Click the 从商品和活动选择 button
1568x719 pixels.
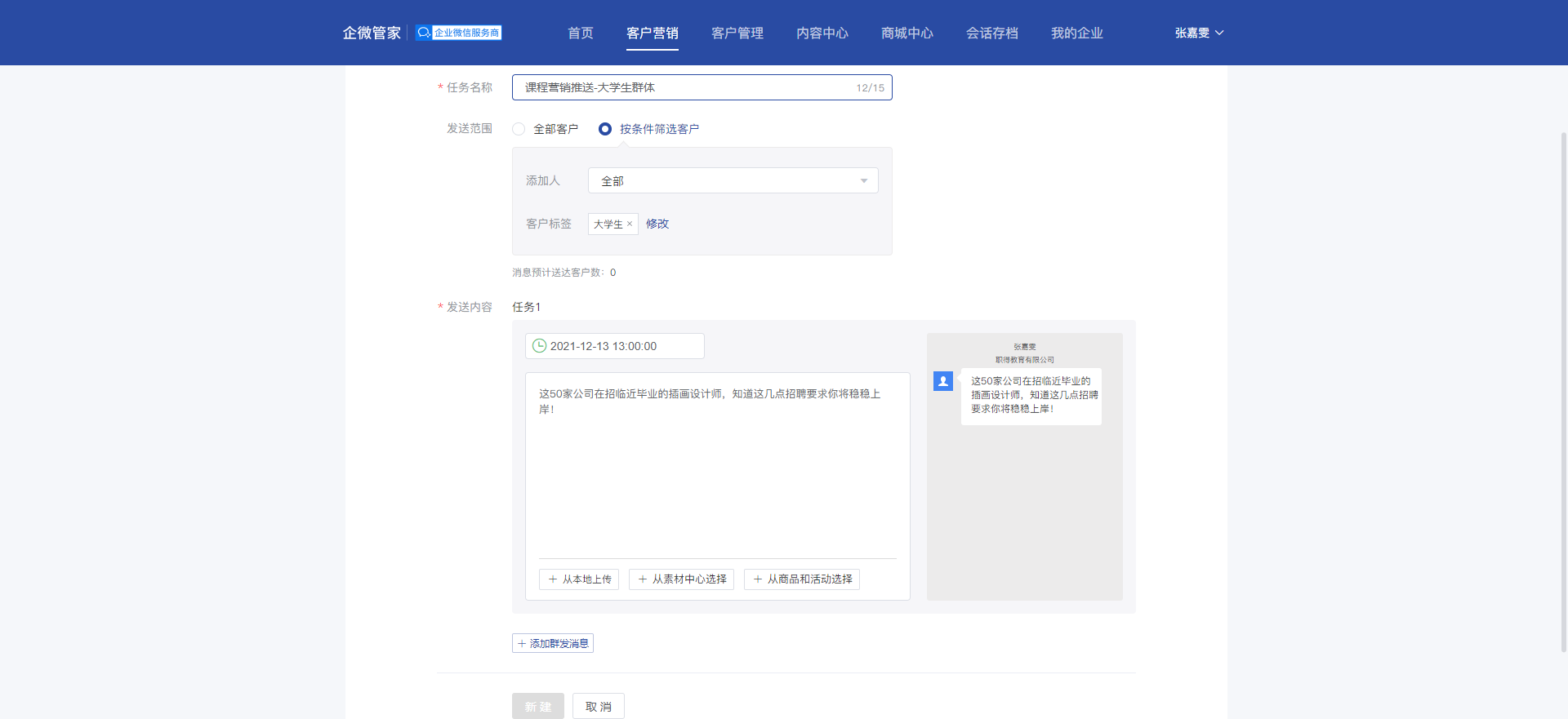click(802, 579)
